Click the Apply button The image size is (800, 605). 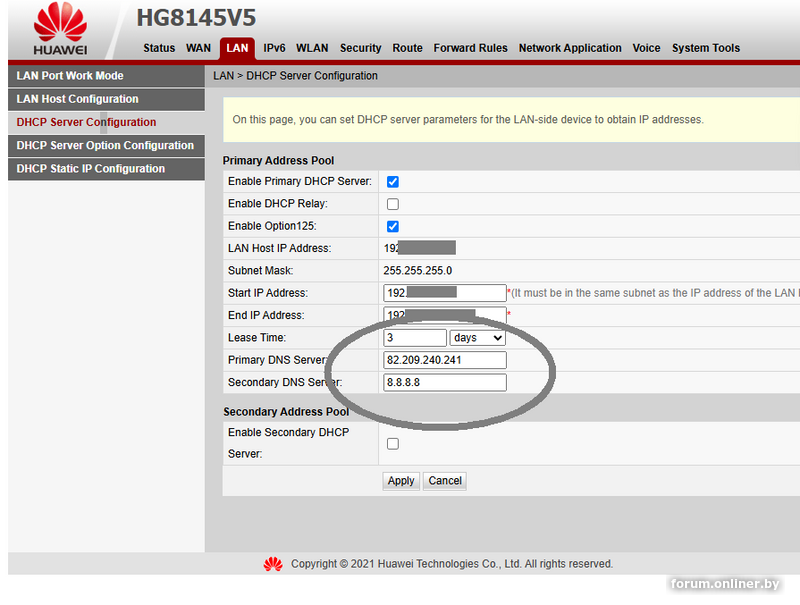click(x=401, y=481)
